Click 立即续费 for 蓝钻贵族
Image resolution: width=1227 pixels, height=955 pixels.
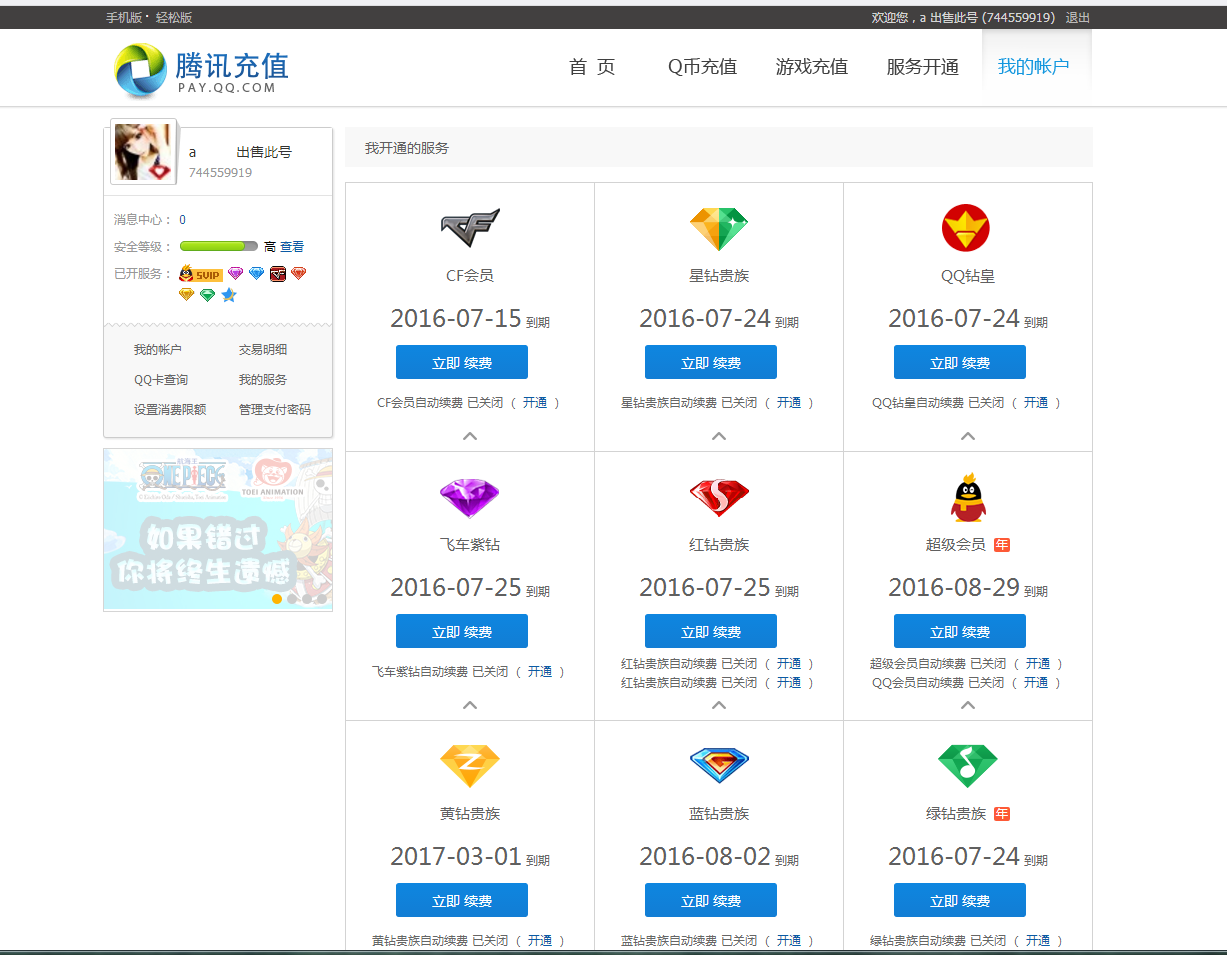point(711,900)
